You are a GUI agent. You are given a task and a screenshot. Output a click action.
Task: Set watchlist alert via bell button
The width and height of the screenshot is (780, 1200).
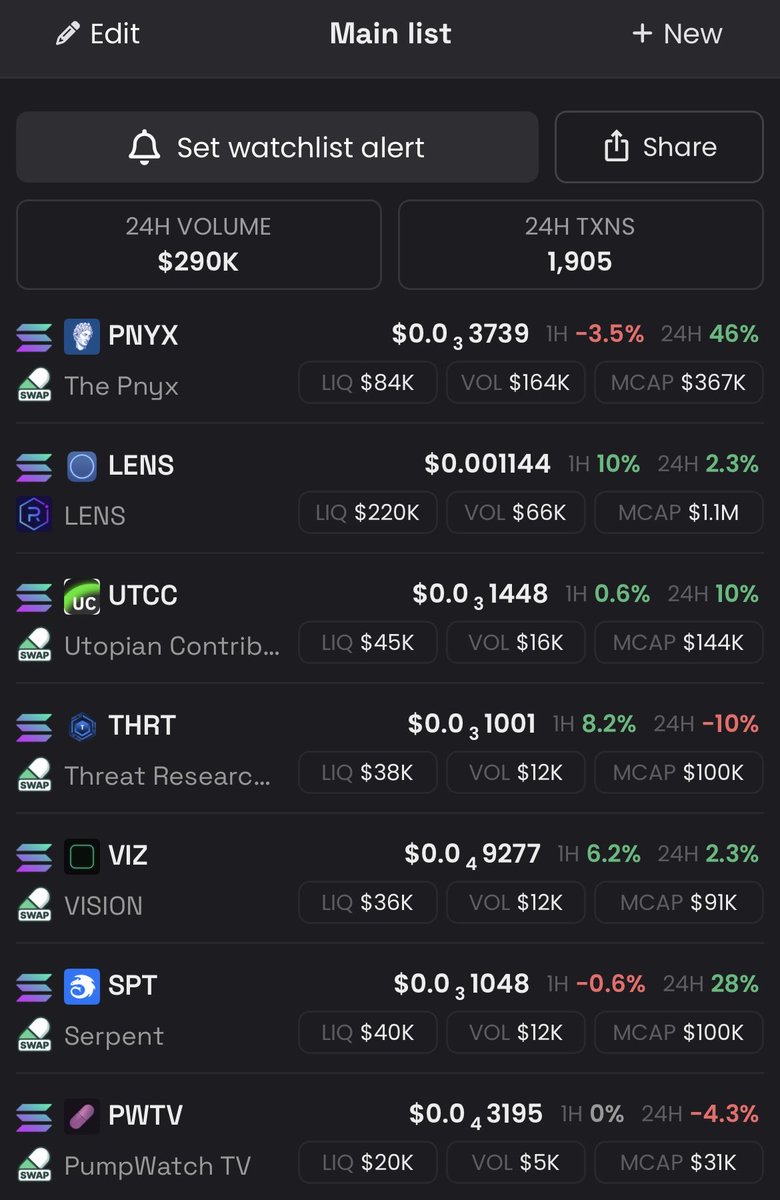pyautogui.click(x=277, y=147)
